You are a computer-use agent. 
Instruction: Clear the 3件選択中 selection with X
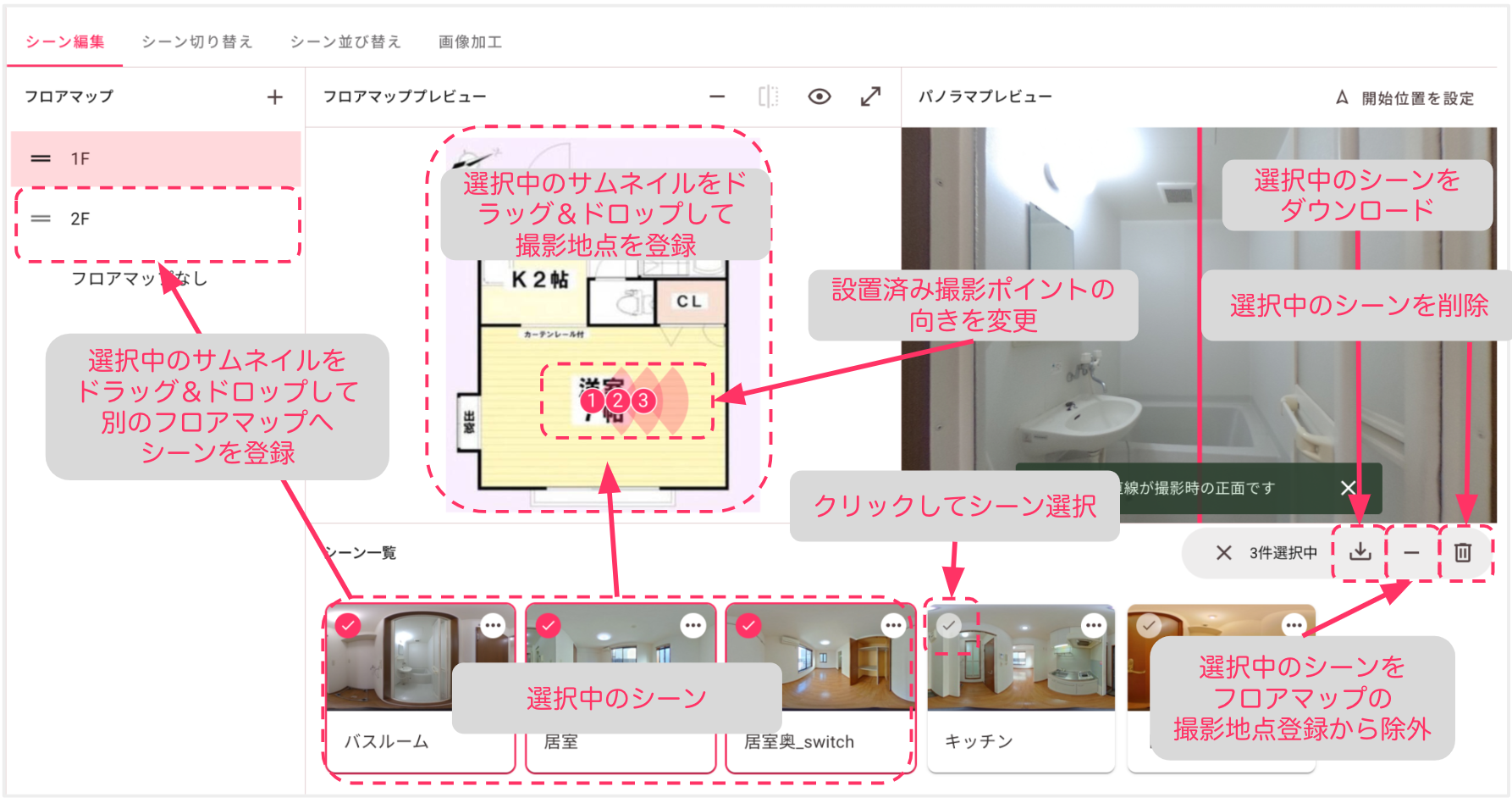pos(1223,553)
